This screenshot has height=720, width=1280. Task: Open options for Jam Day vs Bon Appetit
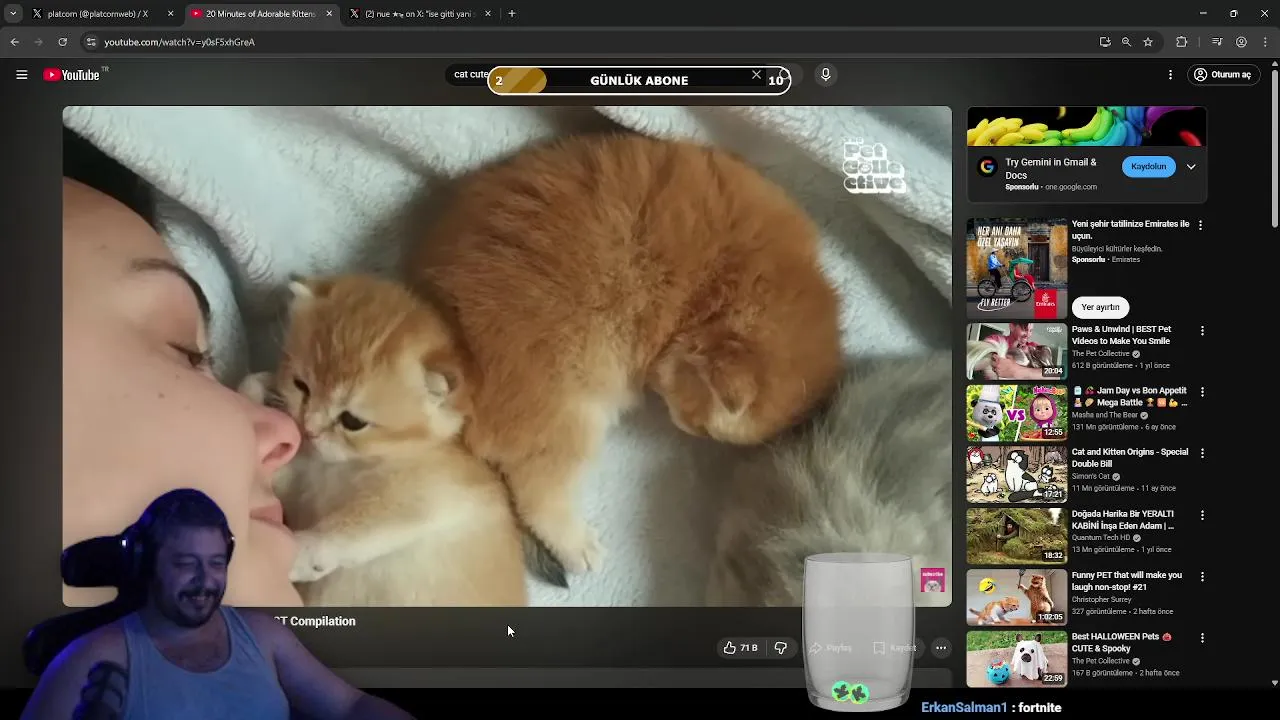(1202, 392)
